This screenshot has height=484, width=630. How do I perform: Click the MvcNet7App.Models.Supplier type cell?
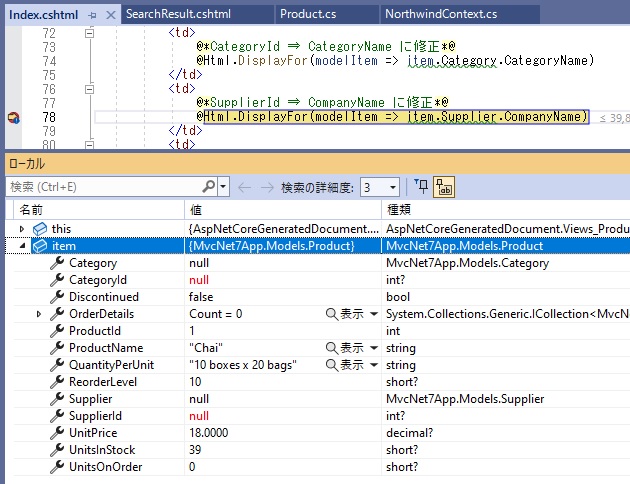click(x=465, y=399)
